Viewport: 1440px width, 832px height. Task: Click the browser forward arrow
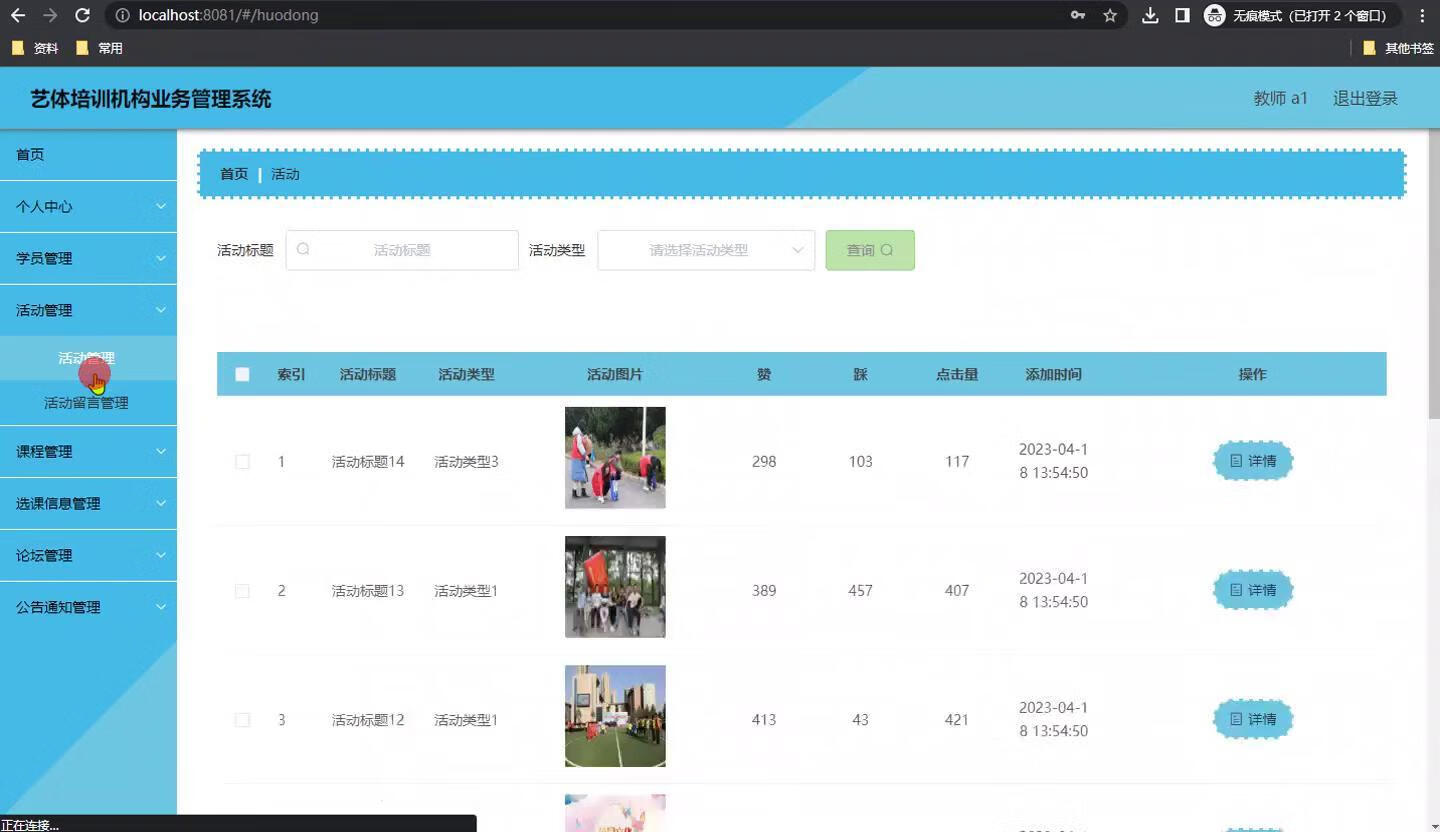click(x=50, y=15)
